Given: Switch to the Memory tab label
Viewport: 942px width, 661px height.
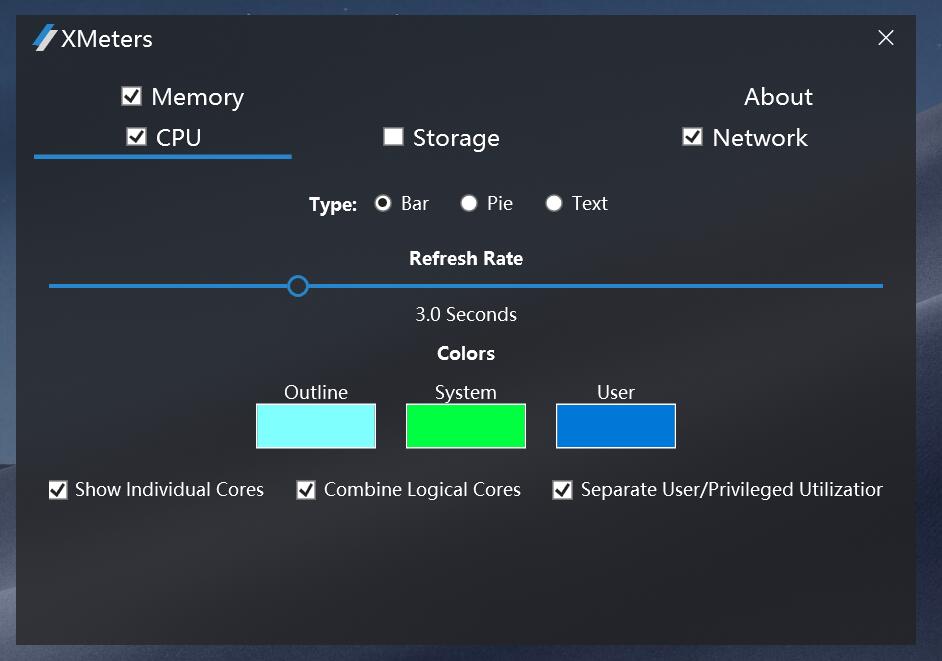Looking at the screenshot, I should point(197,97).
